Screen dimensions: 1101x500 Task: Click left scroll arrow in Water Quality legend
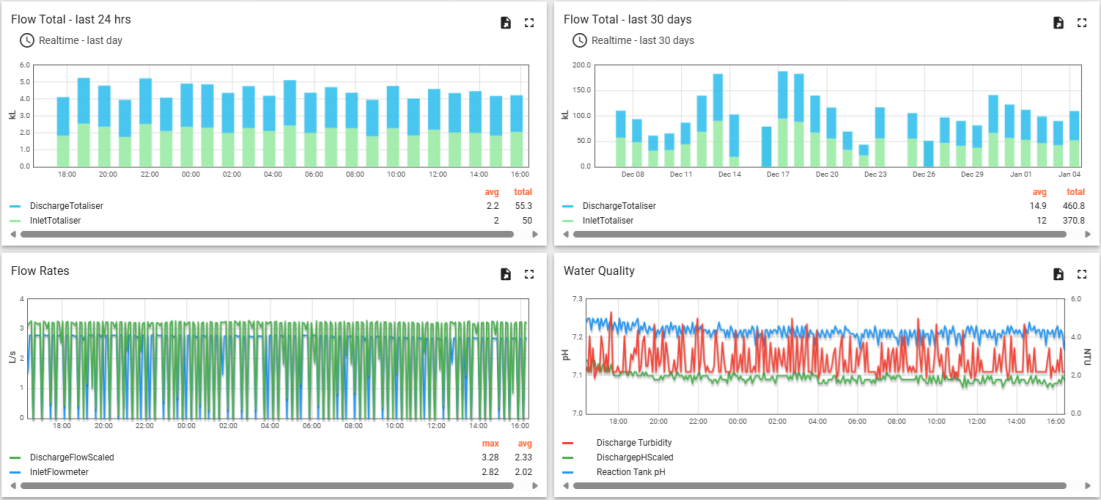565,485
